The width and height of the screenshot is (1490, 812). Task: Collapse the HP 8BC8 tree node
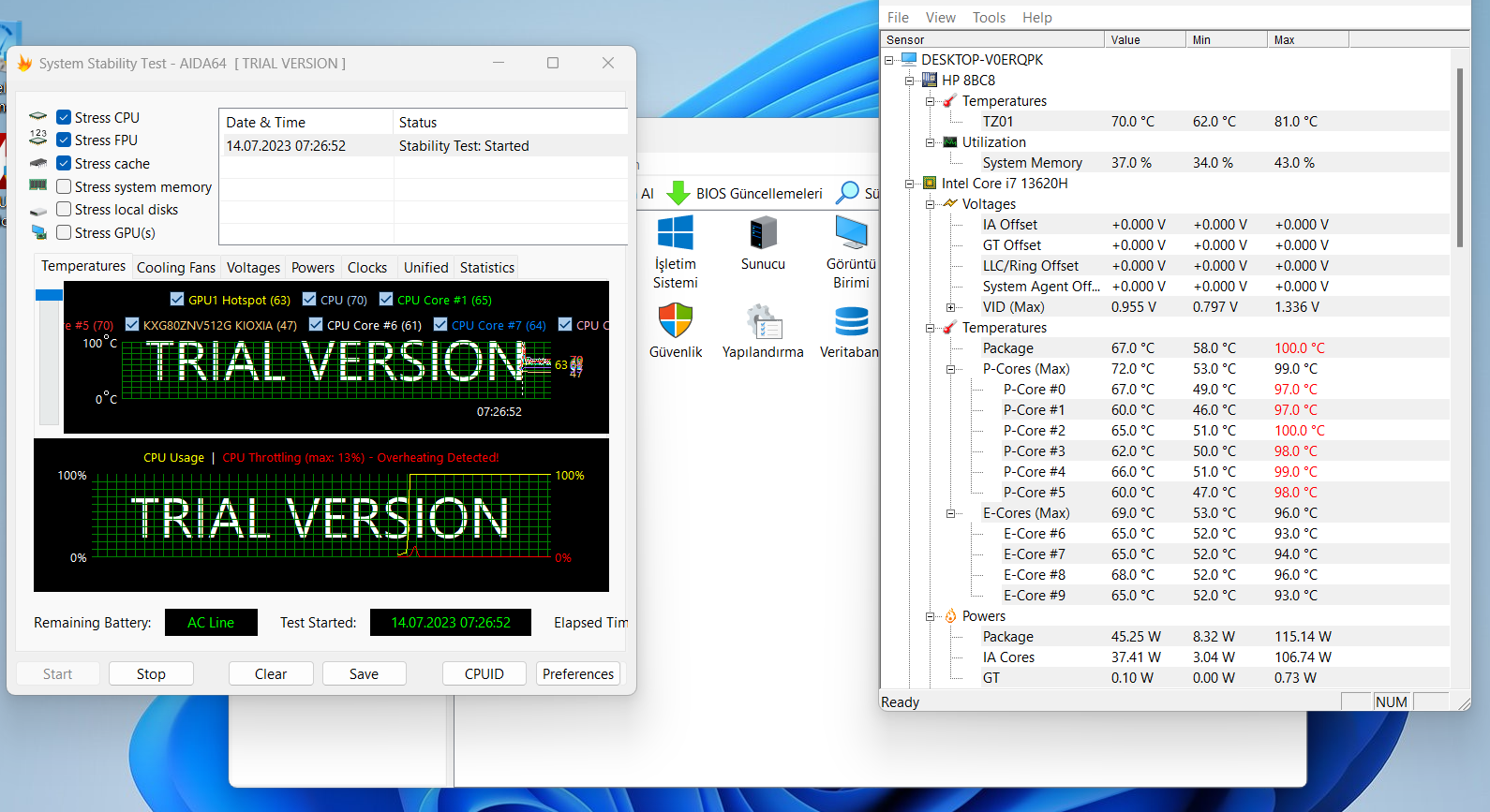909,81
